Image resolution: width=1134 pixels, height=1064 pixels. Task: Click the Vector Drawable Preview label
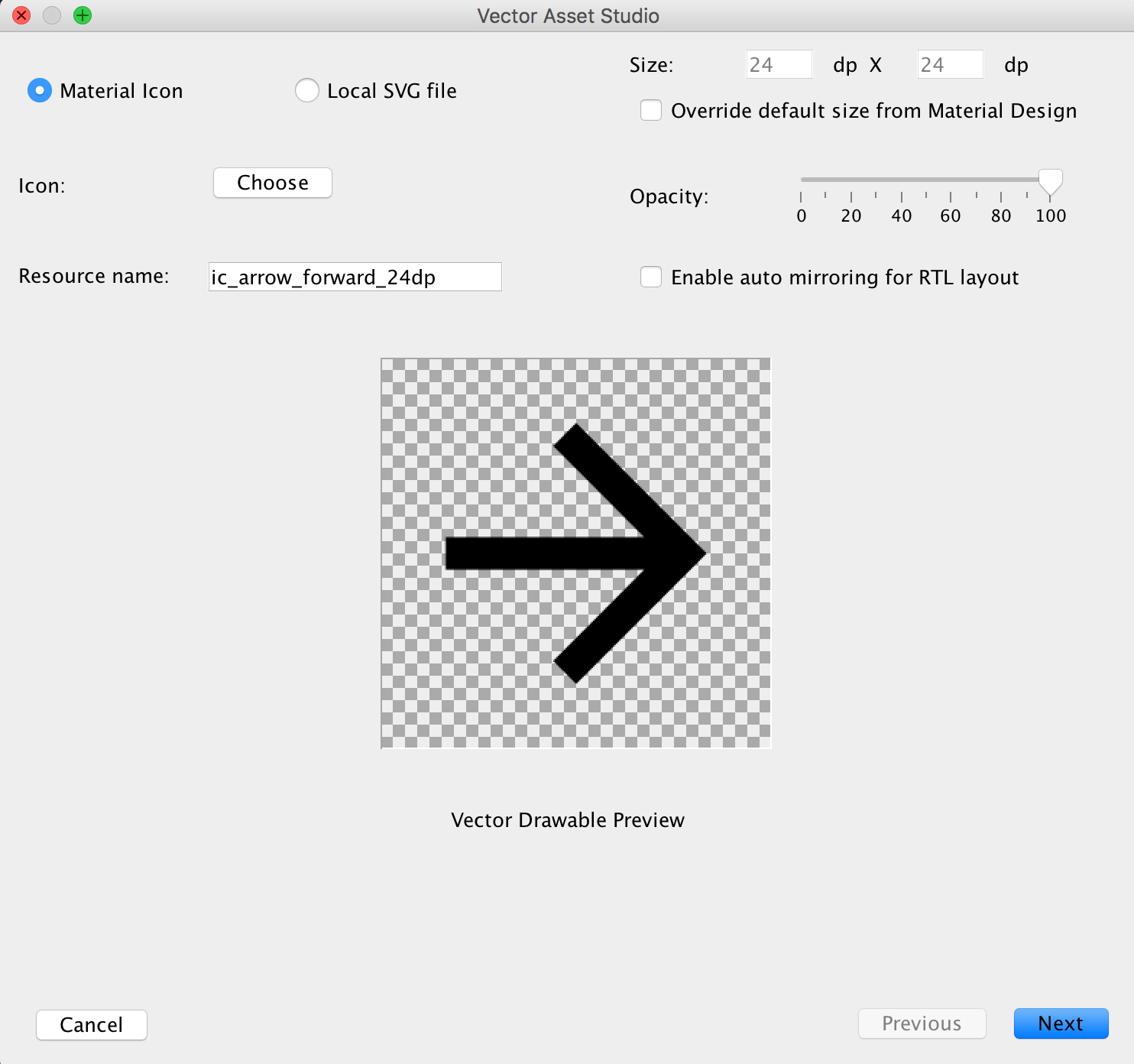pos(568,819)
